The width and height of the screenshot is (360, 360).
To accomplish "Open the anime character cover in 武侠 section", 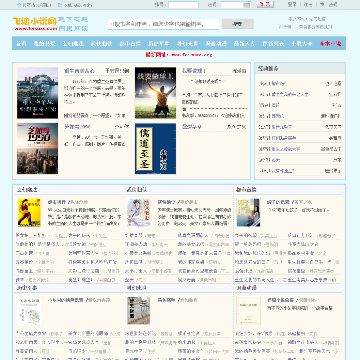I will [x=139, y=213].
